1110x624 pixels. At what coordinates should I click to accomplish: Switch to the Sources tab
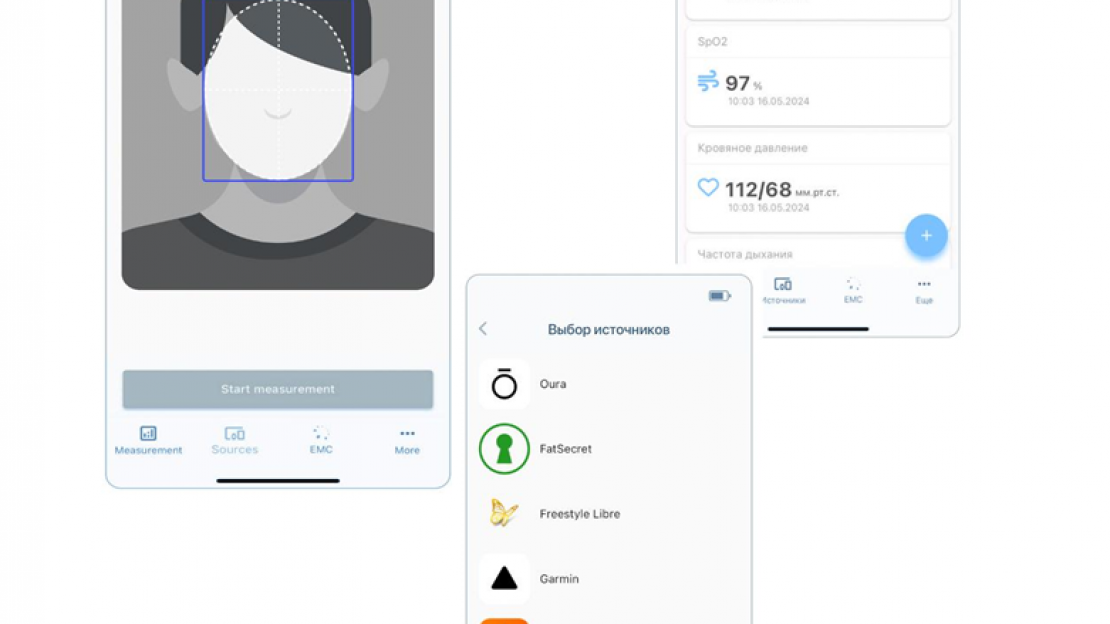235,440
